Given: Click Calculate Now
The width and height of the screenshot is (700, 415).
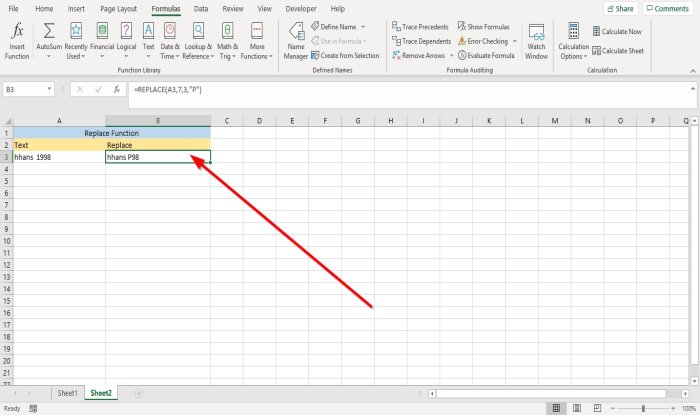Looking at the screenshot, I should click(x=617, y=31).
